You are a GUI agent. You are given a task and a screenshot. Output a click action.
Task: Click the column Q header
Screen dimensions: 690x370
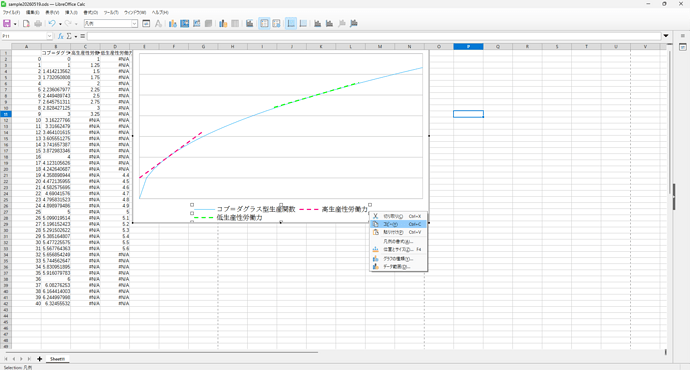click(x=498, y=47)
